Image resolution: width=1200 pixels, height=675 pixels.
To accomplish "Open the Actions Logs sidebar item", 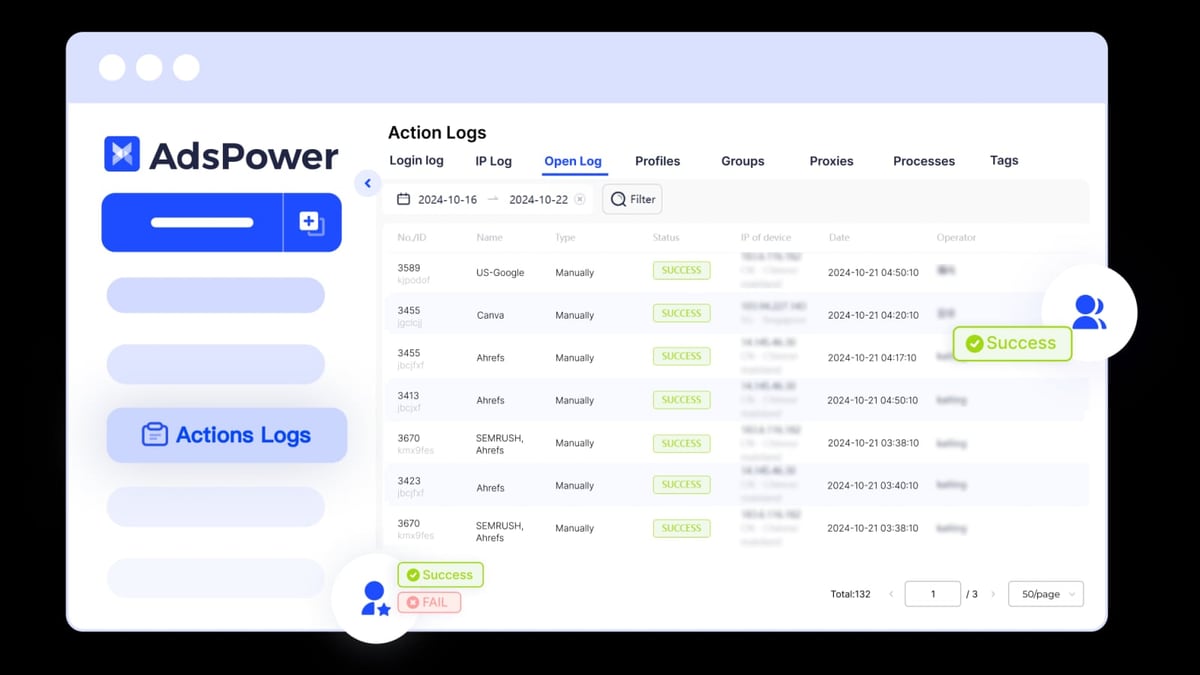I will pos(227,435).
